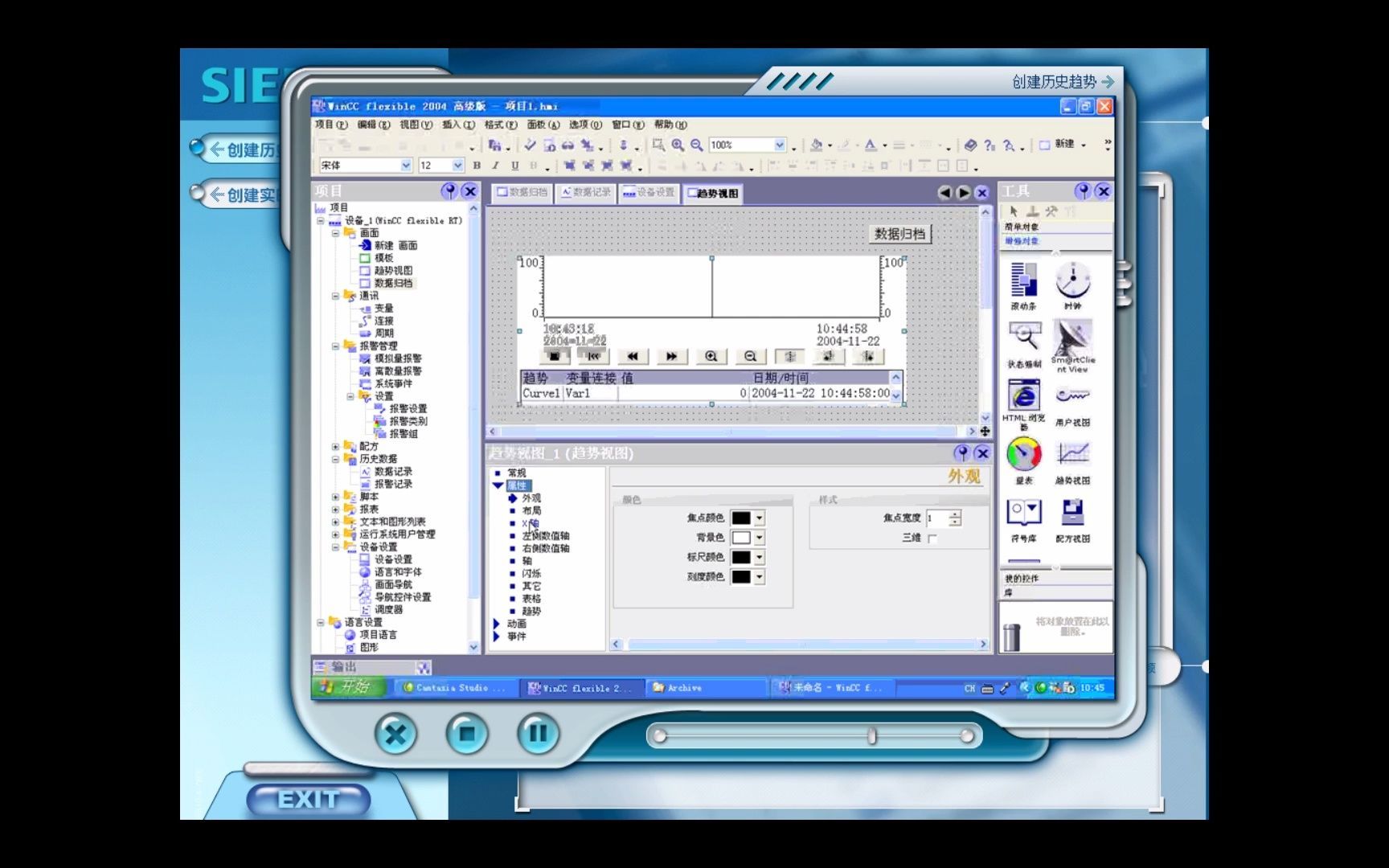
Task: Pin the 项目 project panel
Action: click(x=449, y=191)
